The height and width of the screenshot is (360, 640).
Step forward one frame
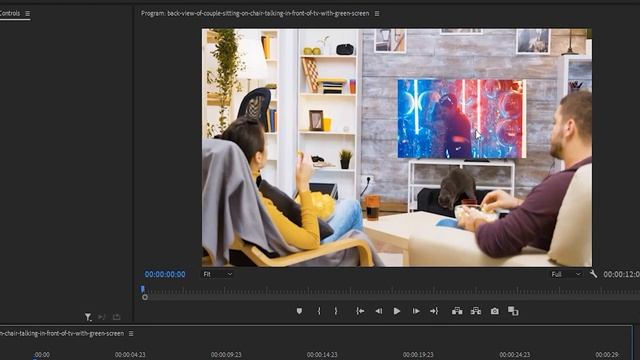(x=416, y=311)
